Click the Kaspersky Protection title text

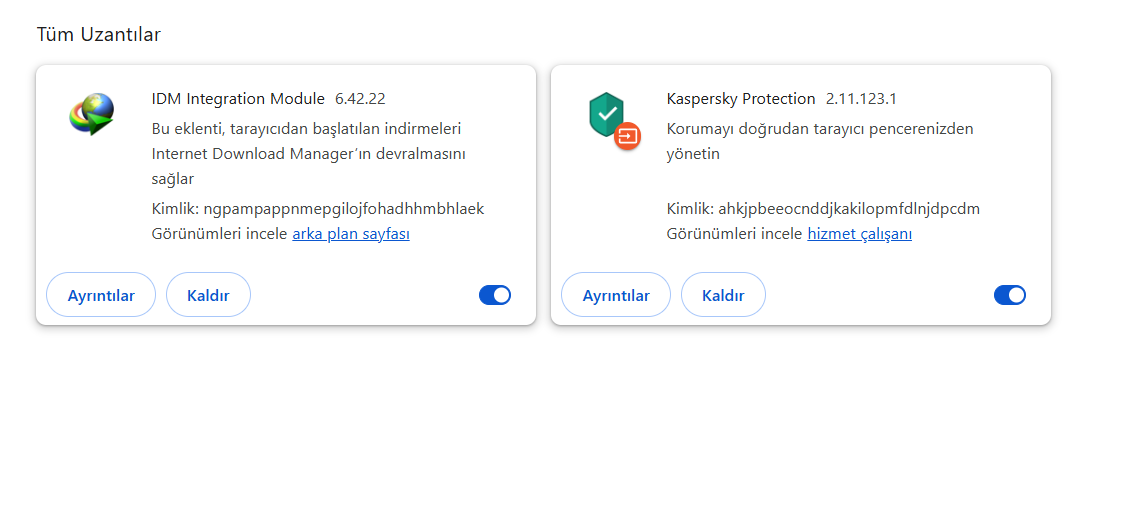point(741,99)
